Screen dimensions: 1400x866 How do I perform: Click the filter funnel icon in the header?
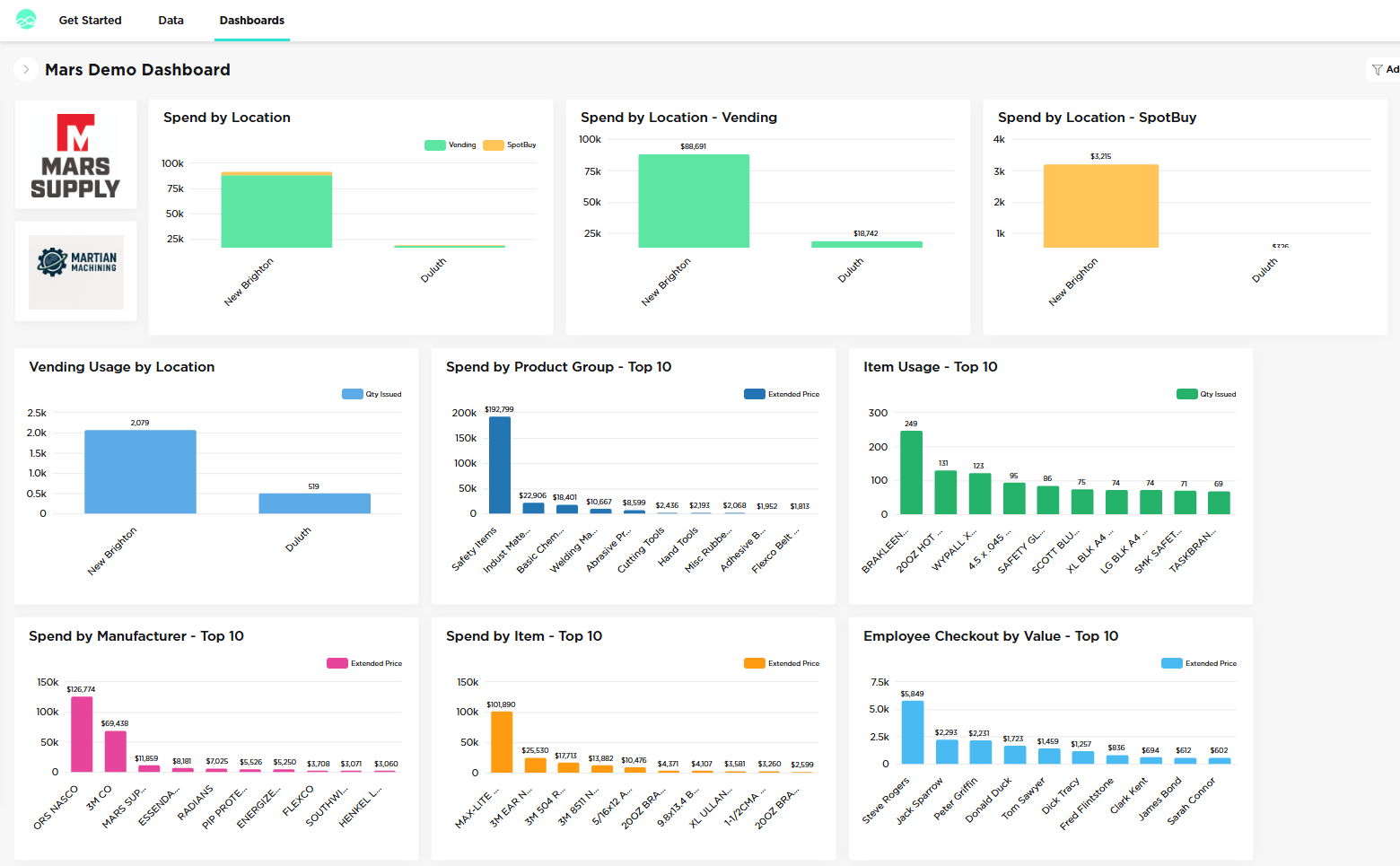pos(1378,69)
